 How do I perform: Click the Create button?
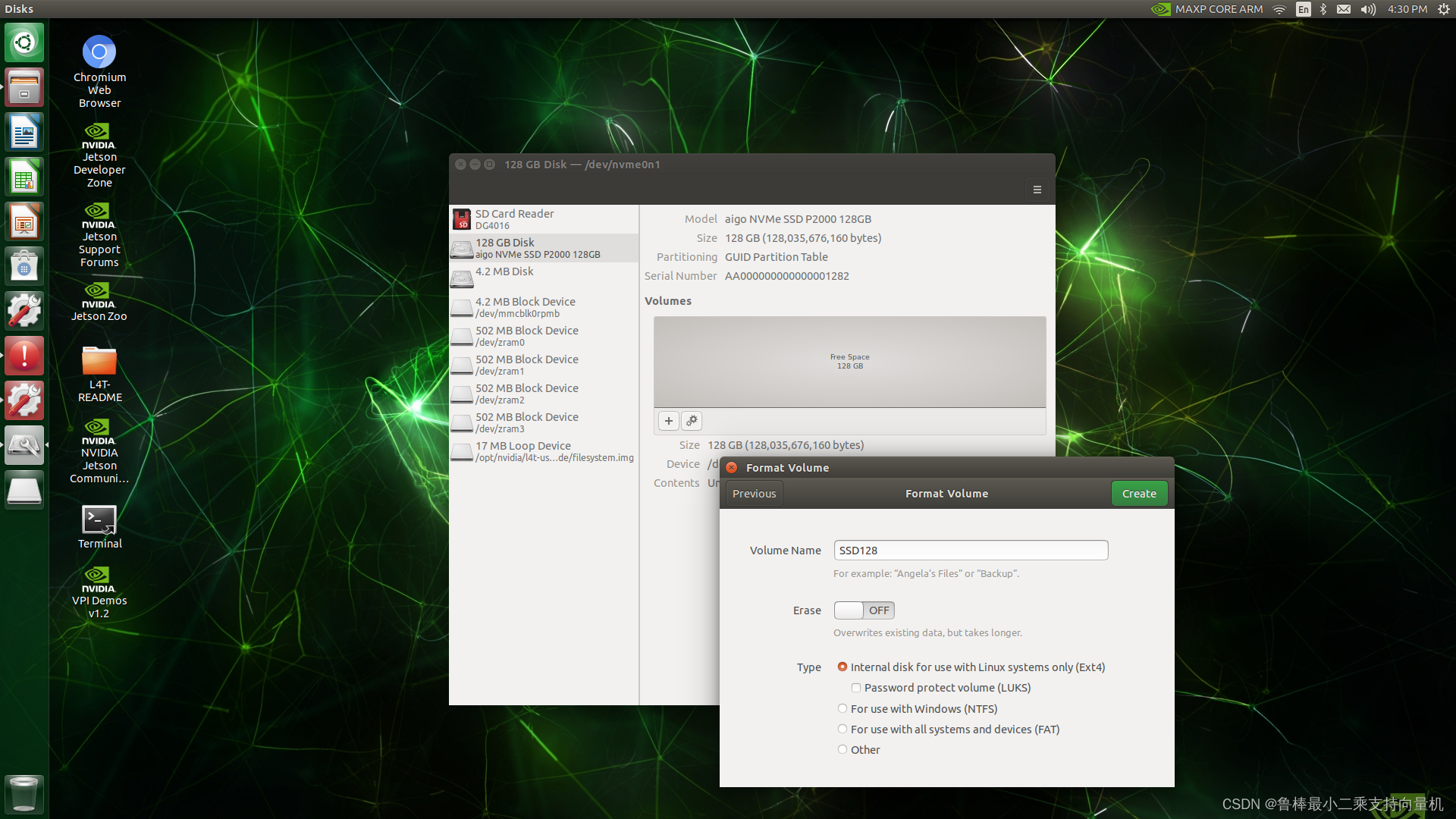pyautogui.click(x=1139, y=494)
